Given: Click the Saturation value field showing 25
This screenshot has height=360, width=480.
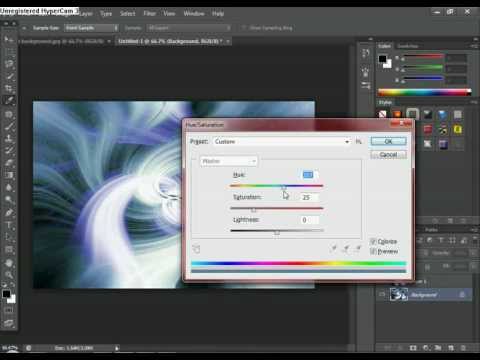Looking at the screenshot, I should point(310,197).
